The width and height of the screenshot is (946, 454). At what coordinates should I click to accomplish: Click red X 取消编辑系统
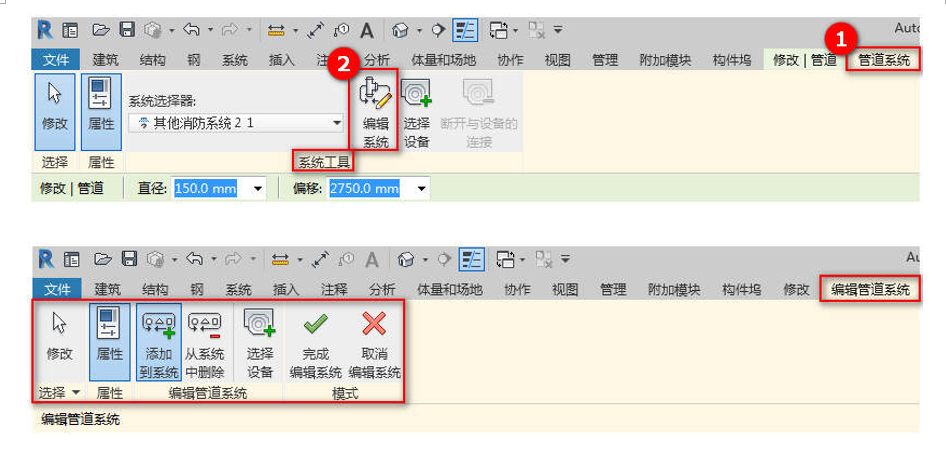click(x=374, y=324)
